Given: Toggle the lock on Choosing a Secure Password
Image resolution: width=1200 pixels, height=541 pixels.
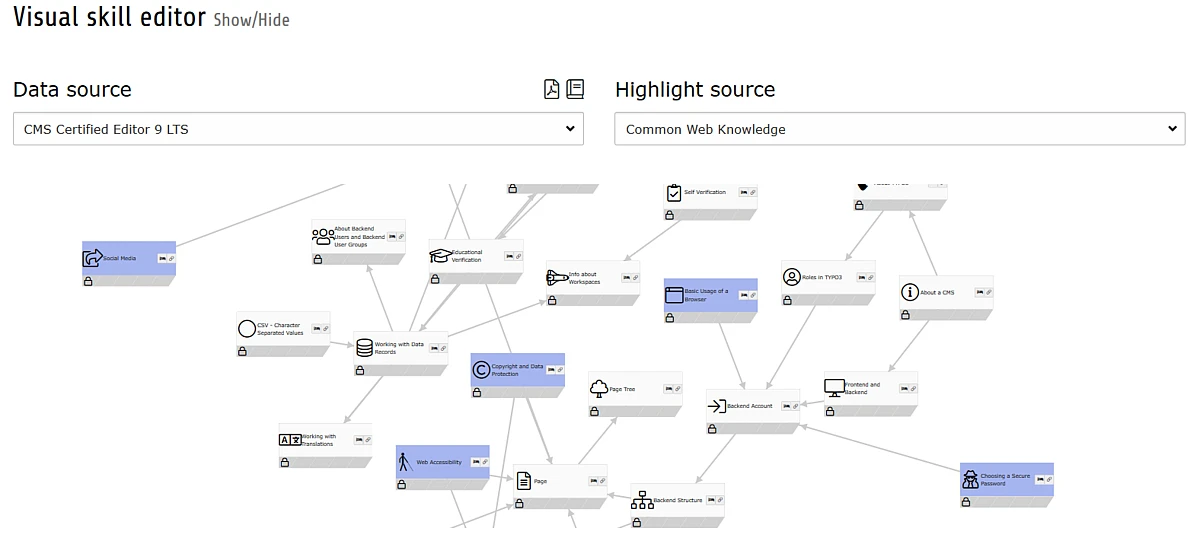Looking at the screenshot, I should click(966, 502).
